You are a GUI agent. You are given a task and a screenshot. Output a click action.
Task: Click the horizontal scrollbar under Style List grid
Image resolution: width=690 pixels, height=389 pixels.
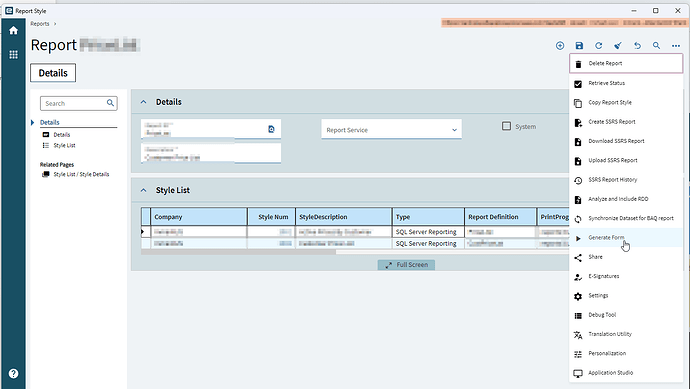coord(238,252)
